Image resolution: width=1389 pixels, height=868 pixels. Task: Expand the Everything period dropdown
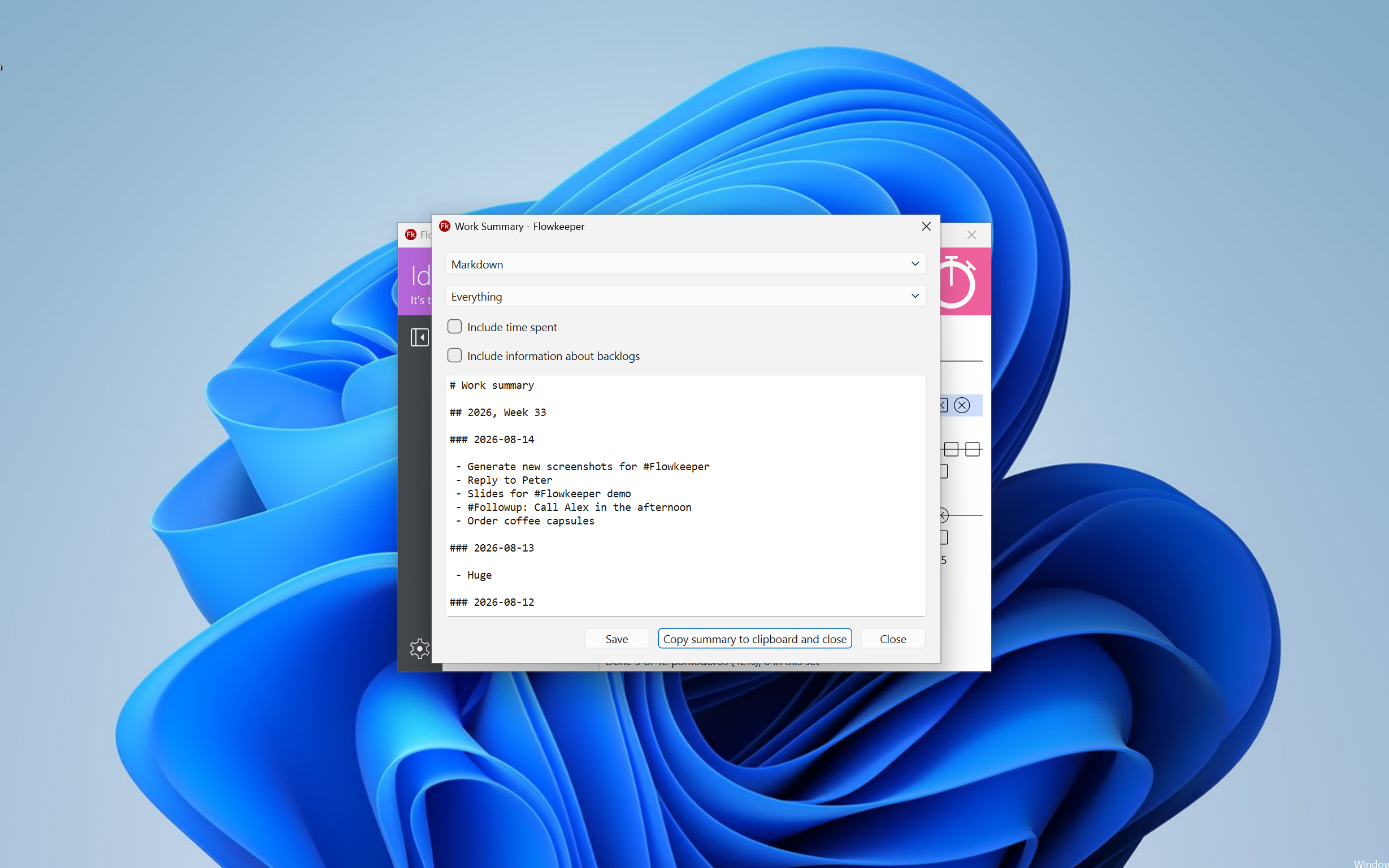(x=685, y=296)
